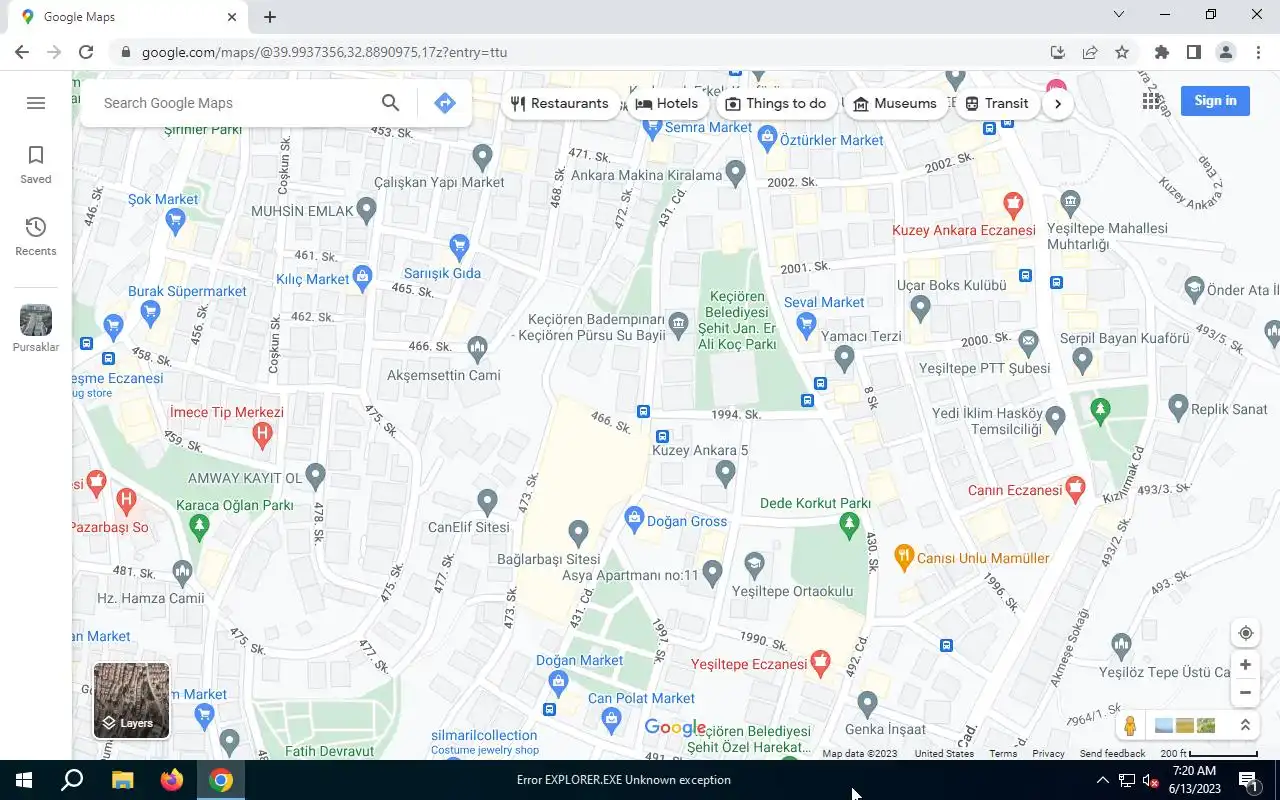Reload the page

[86, 52]
